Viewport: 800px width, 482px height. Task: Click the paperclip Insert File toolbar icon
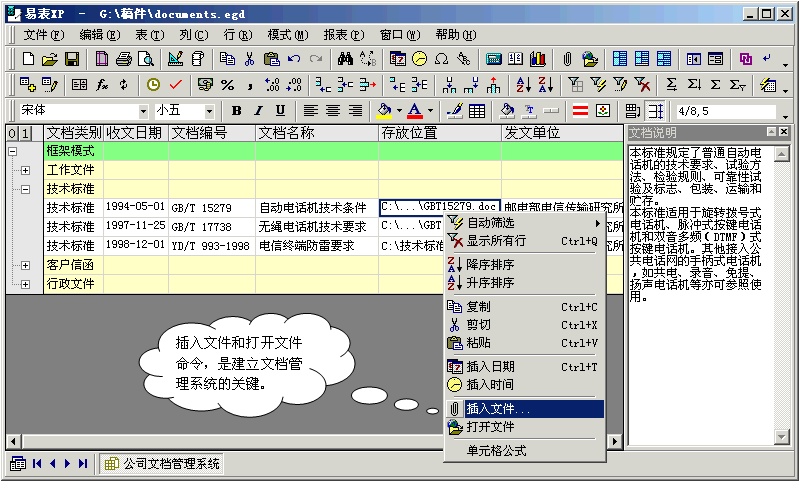coord(567,59)
